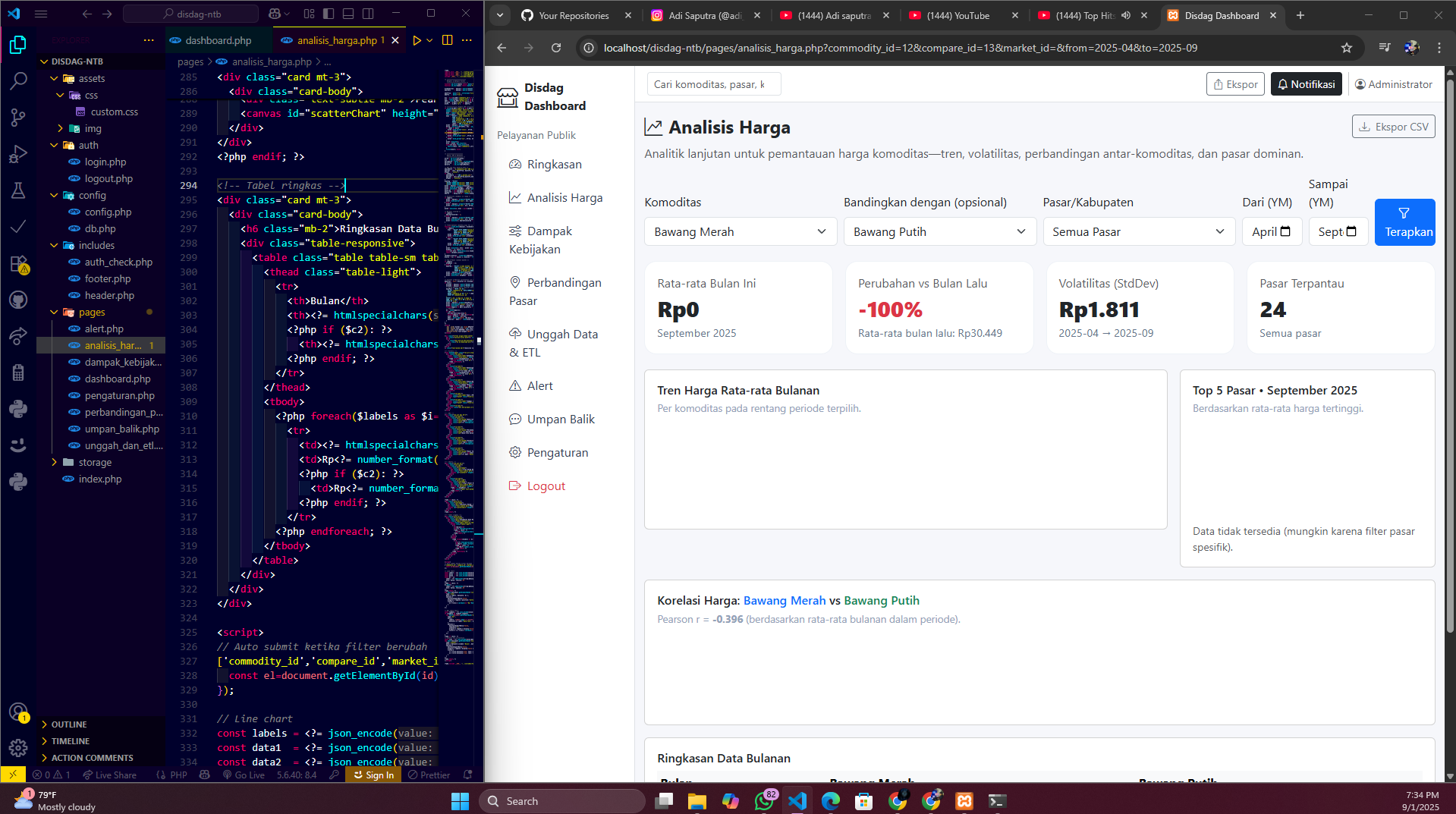This screenshot has width=1456, height=814.
Task: Click the Terapkan filter button
Action: coord(1404,222)
